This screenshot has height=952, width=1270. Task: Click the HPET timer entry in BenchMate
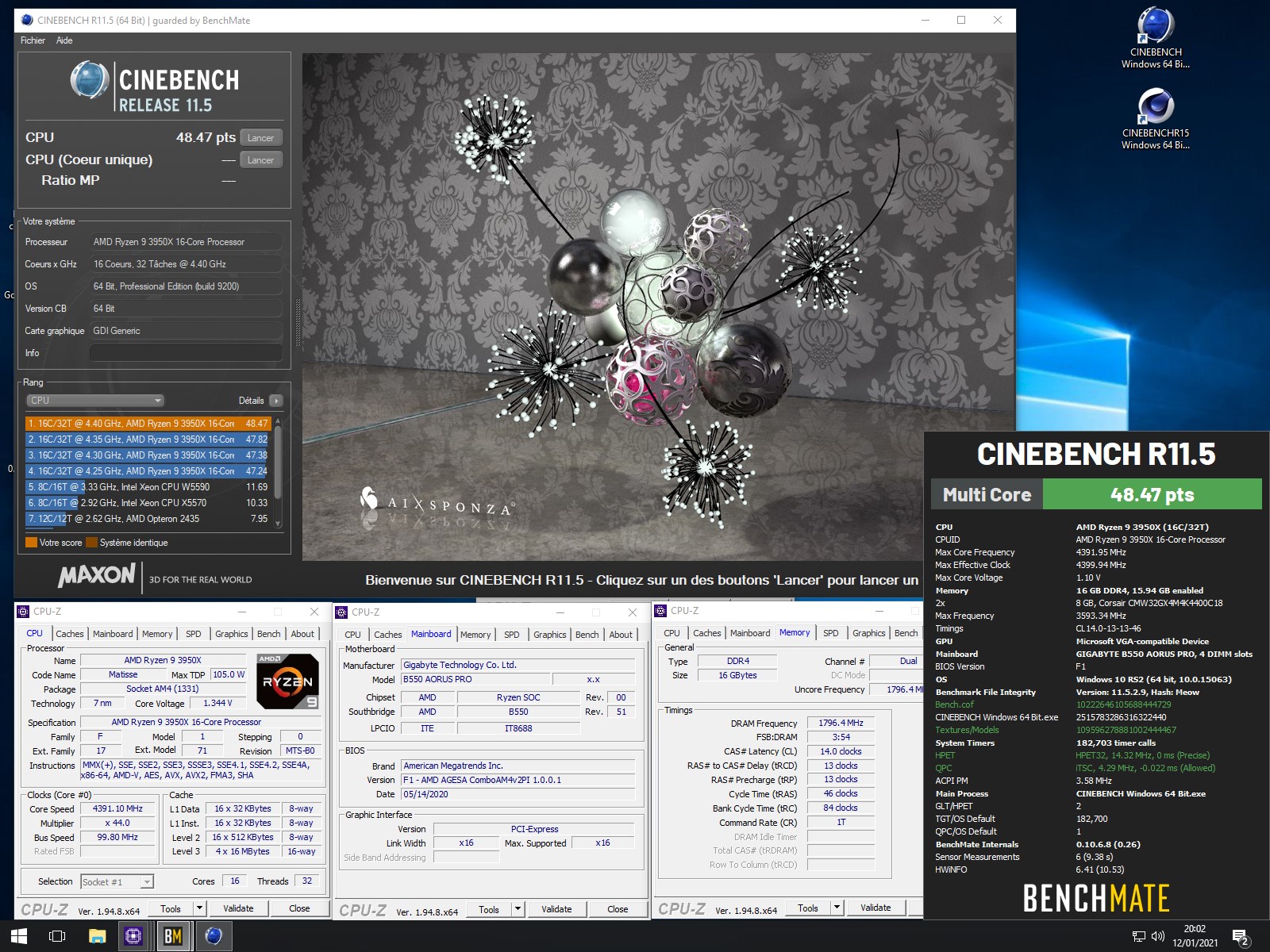click(945, 755)
